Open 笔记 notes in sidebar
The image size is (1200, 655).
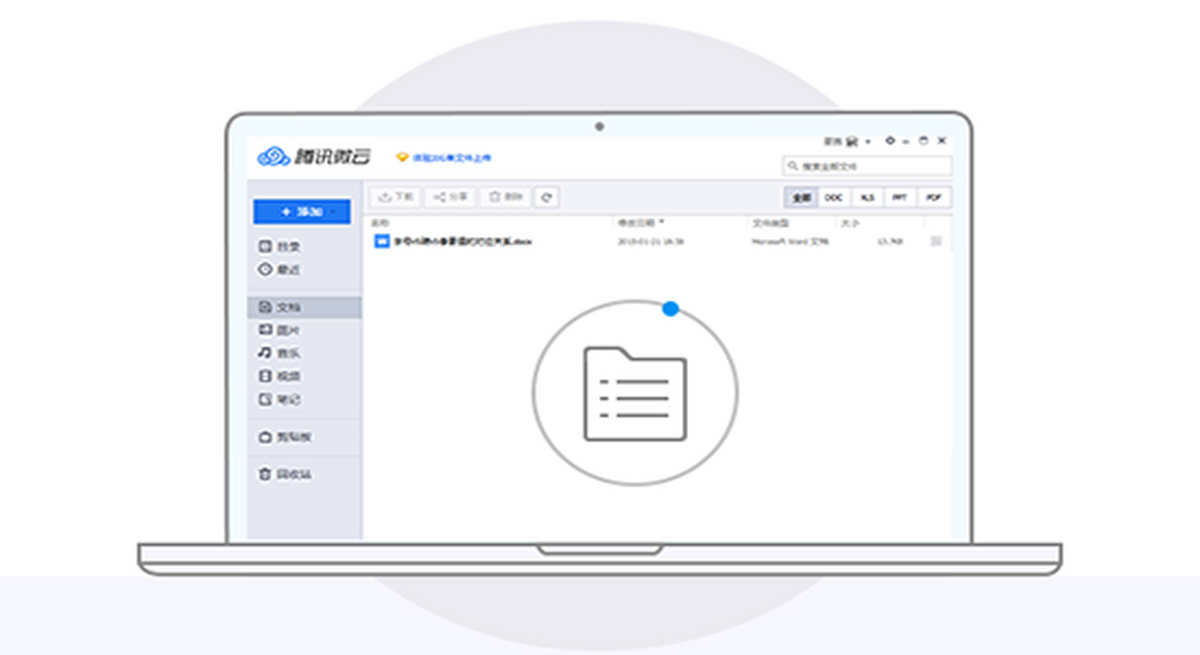click(280, 399)
